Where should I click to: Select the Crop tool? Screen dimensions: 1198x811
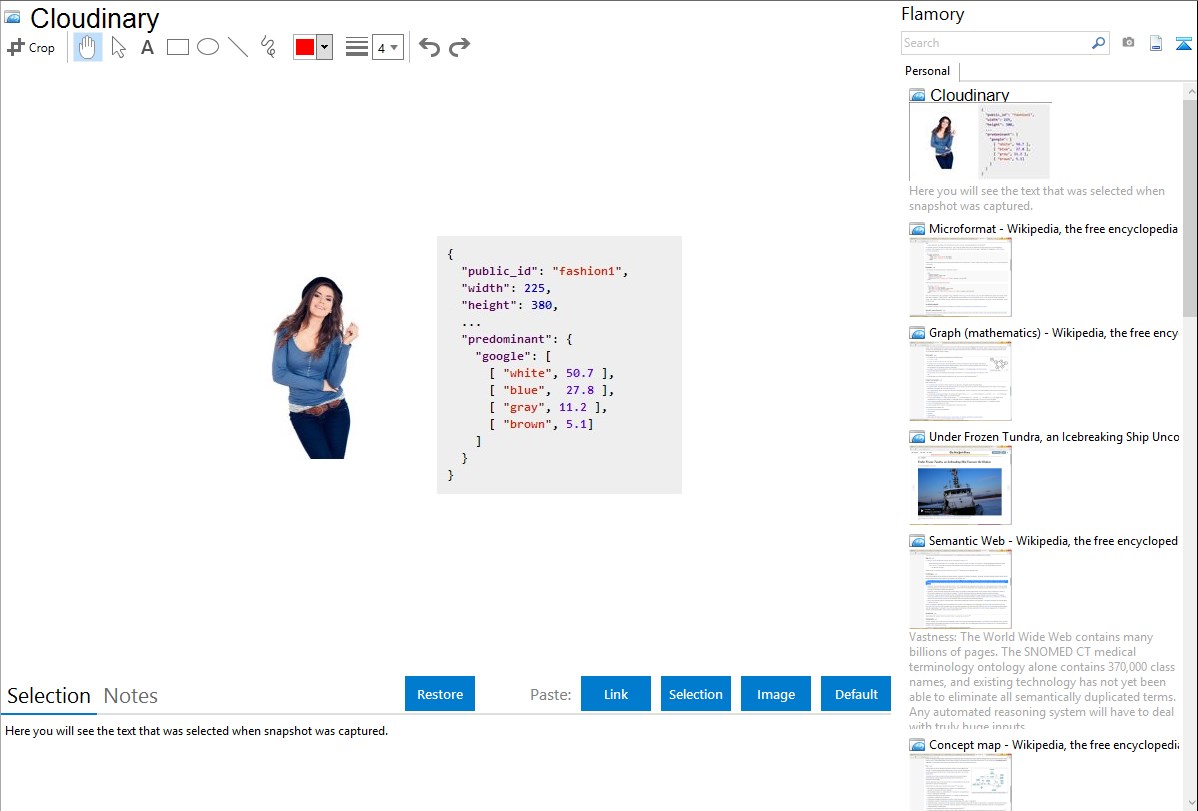[31, 47]
